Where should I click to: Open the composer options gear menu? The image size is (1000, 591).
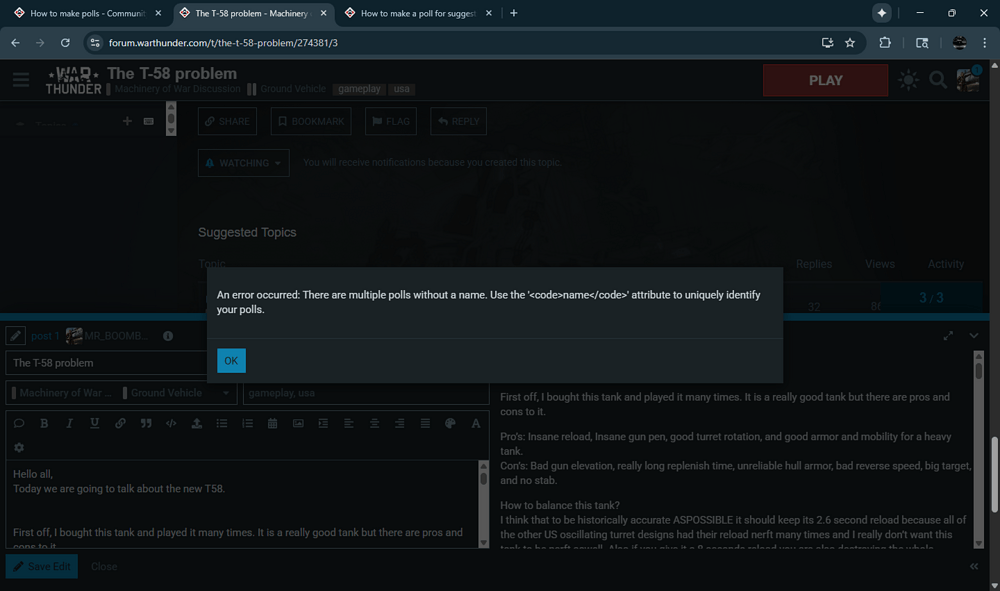tap(19, 448)
